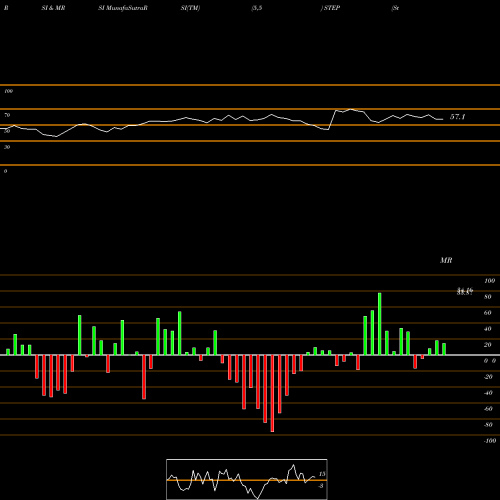Screen dimensions: 500x500
Task: Click the STEP text in the header
Action: click(x=332, y=8)
